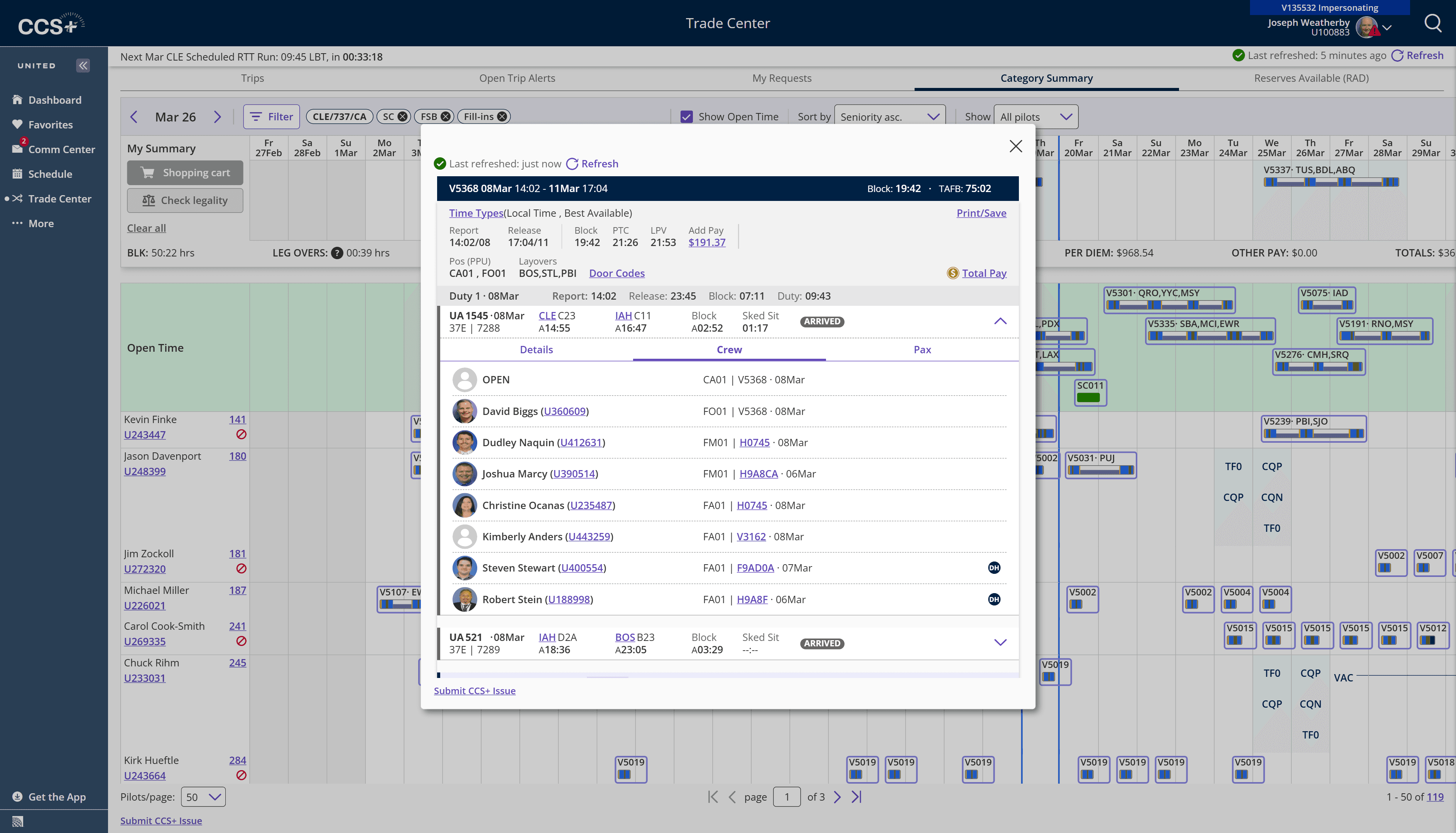
Task: Collapse the UA 1545 flight details
Action: click(x=1000, y=322)
